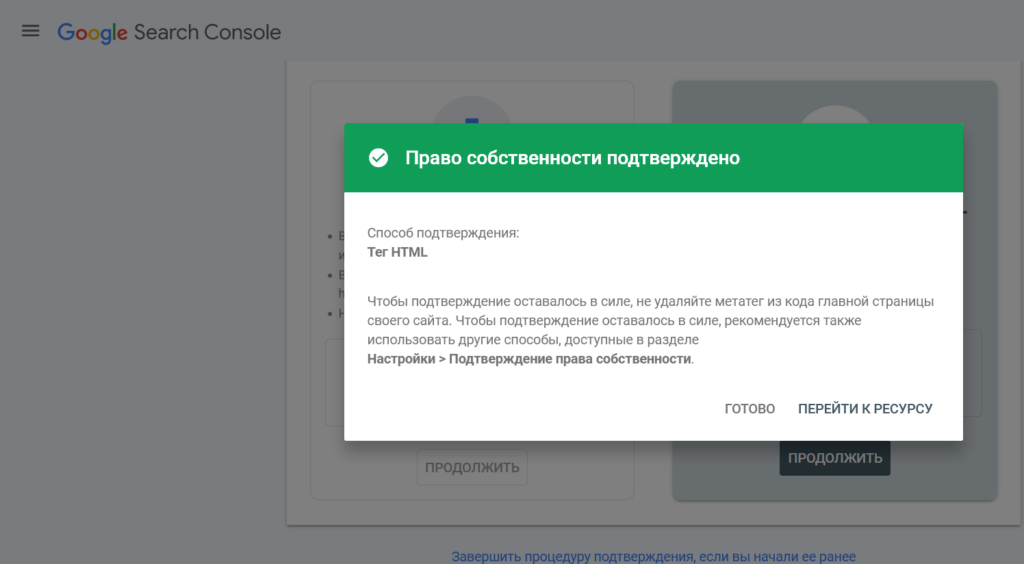1024x564 pixels.
Task: Click the light ПРОДОЛЖИТЬ button on the left card
Action: click(x=472, y=467)
